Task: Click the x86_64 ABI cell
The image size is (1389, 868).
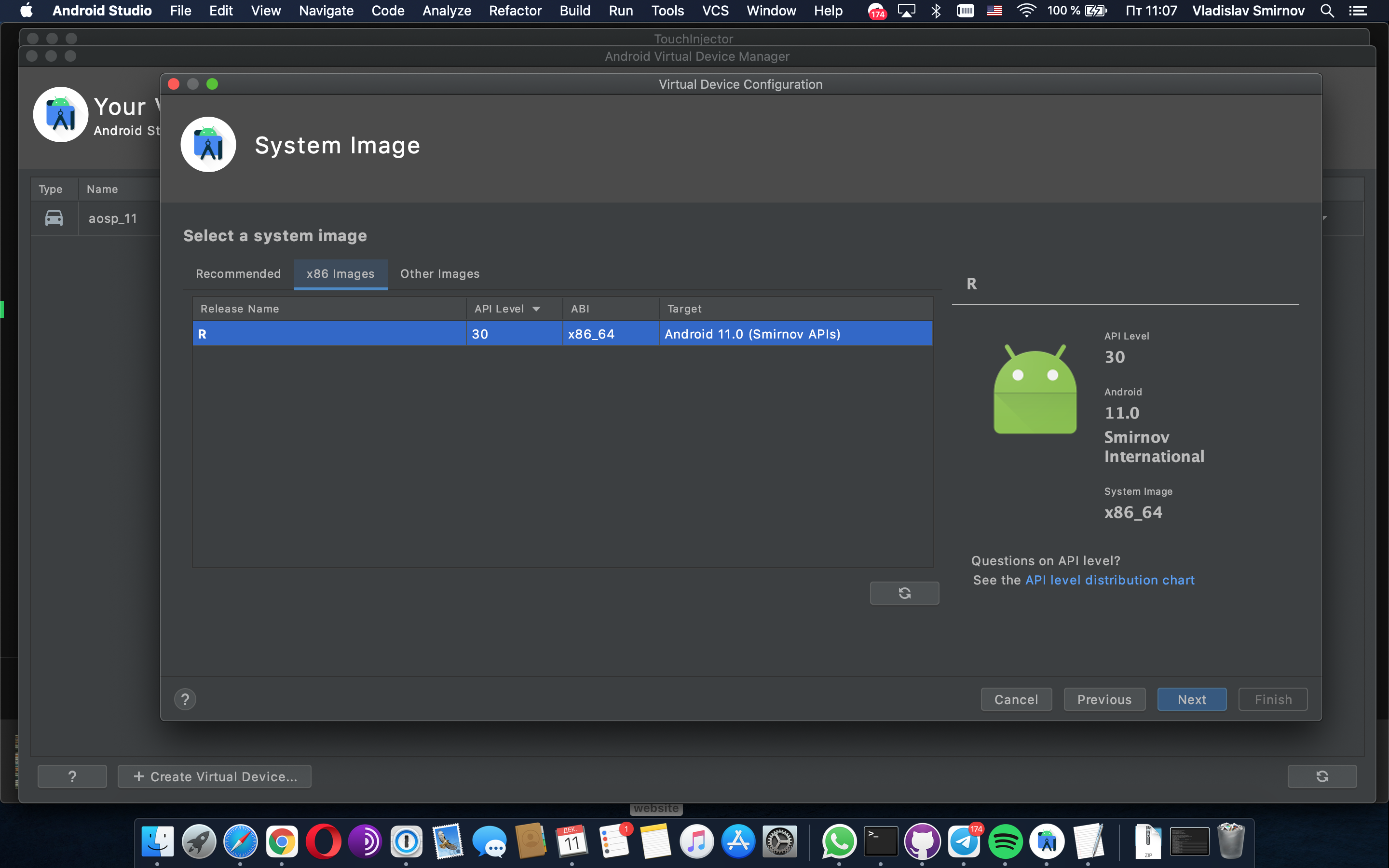Action: point(610,334)
